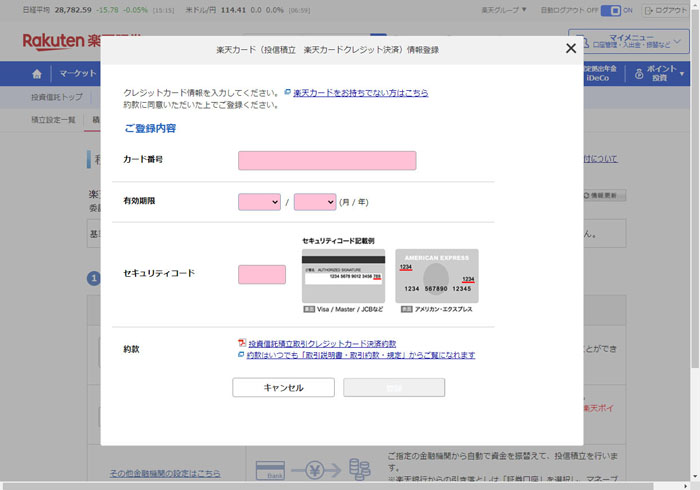Image resolution: width=700 pixels, height=490 pixels.
Task: Click the Rakuten logo
Action: click(x=60, y=41)
